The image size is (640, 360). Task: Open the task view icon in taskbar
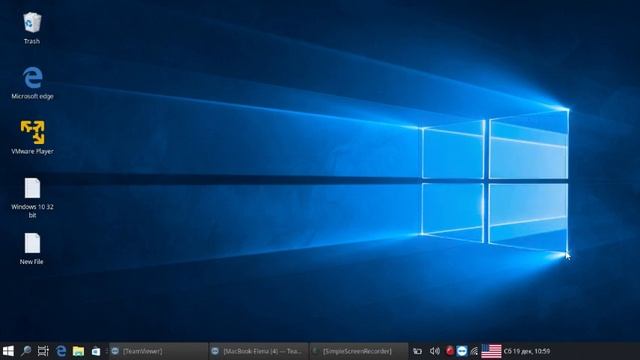point(43,351)
